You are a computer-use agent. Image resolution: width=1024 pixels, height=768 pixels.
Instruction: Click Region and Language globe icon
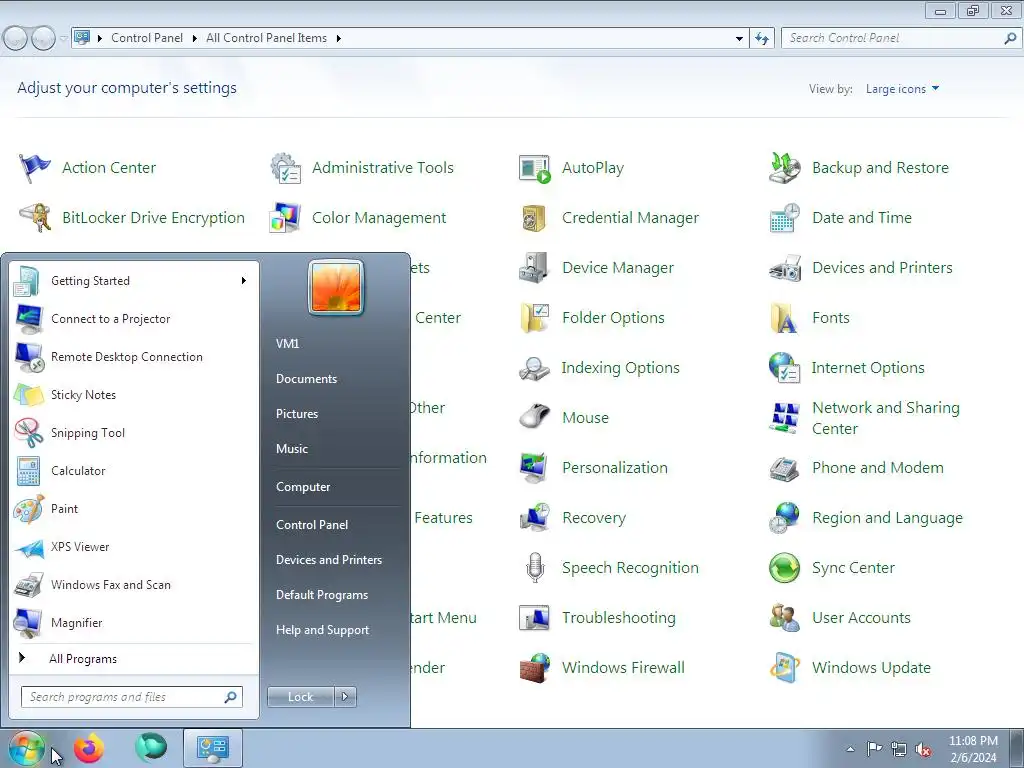point(784,518)
